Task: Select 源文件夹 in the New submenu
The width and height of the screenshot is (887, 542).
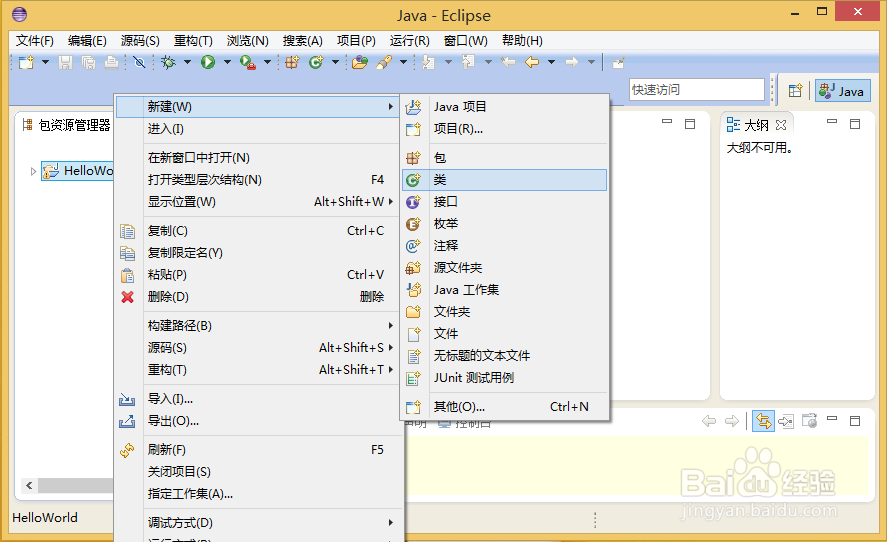Action: (x=505, y=268)
